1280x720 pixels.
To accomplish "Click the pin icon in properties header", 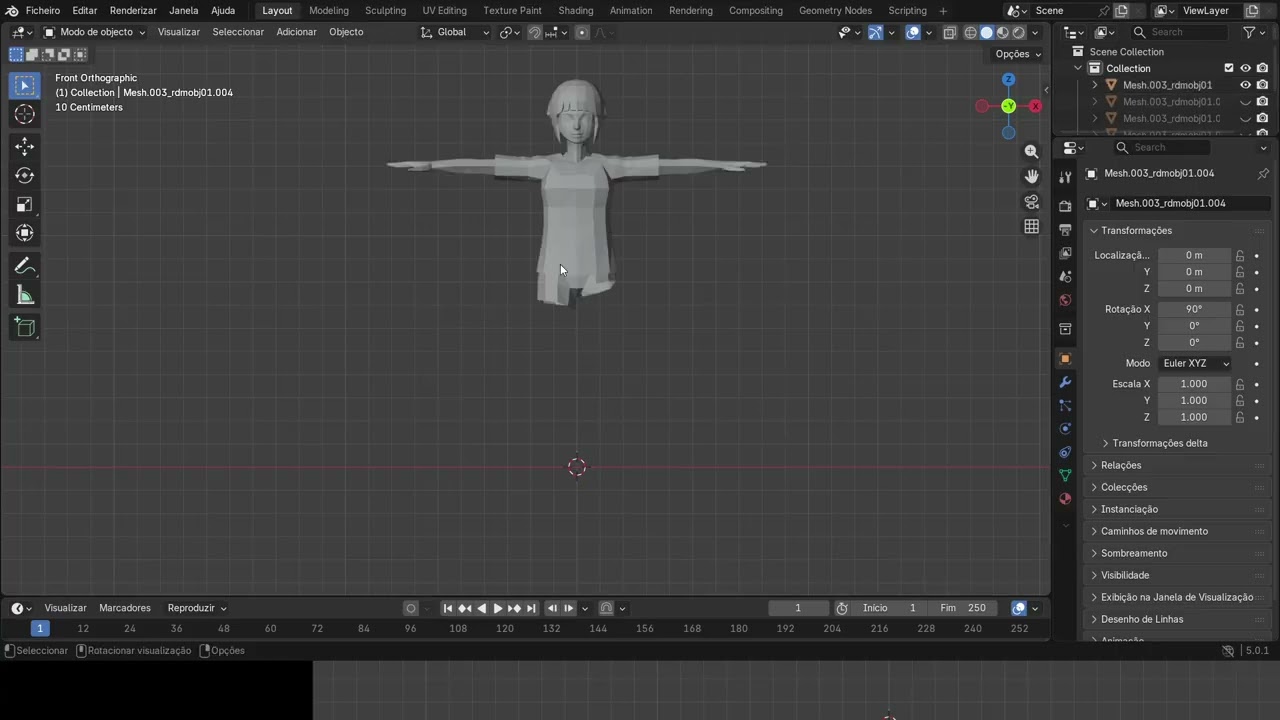I will coord(1263,173).
